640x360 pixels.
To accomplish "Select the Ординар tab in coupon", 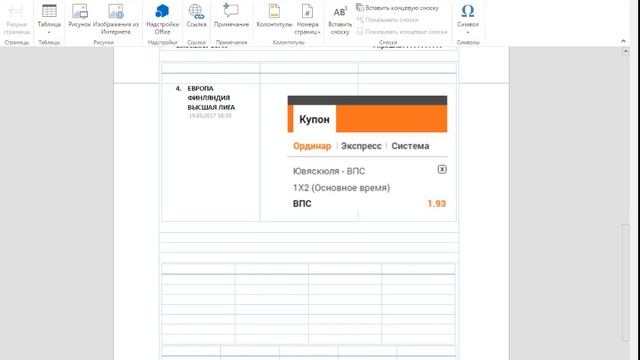I will tap(312, 146).
